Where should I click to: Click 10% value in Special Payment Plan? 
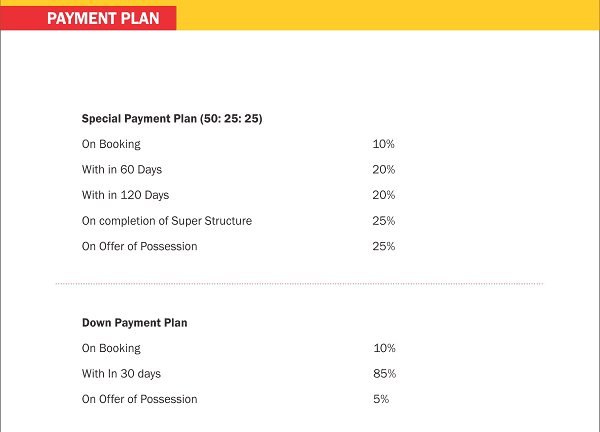[x=384, y=144]
